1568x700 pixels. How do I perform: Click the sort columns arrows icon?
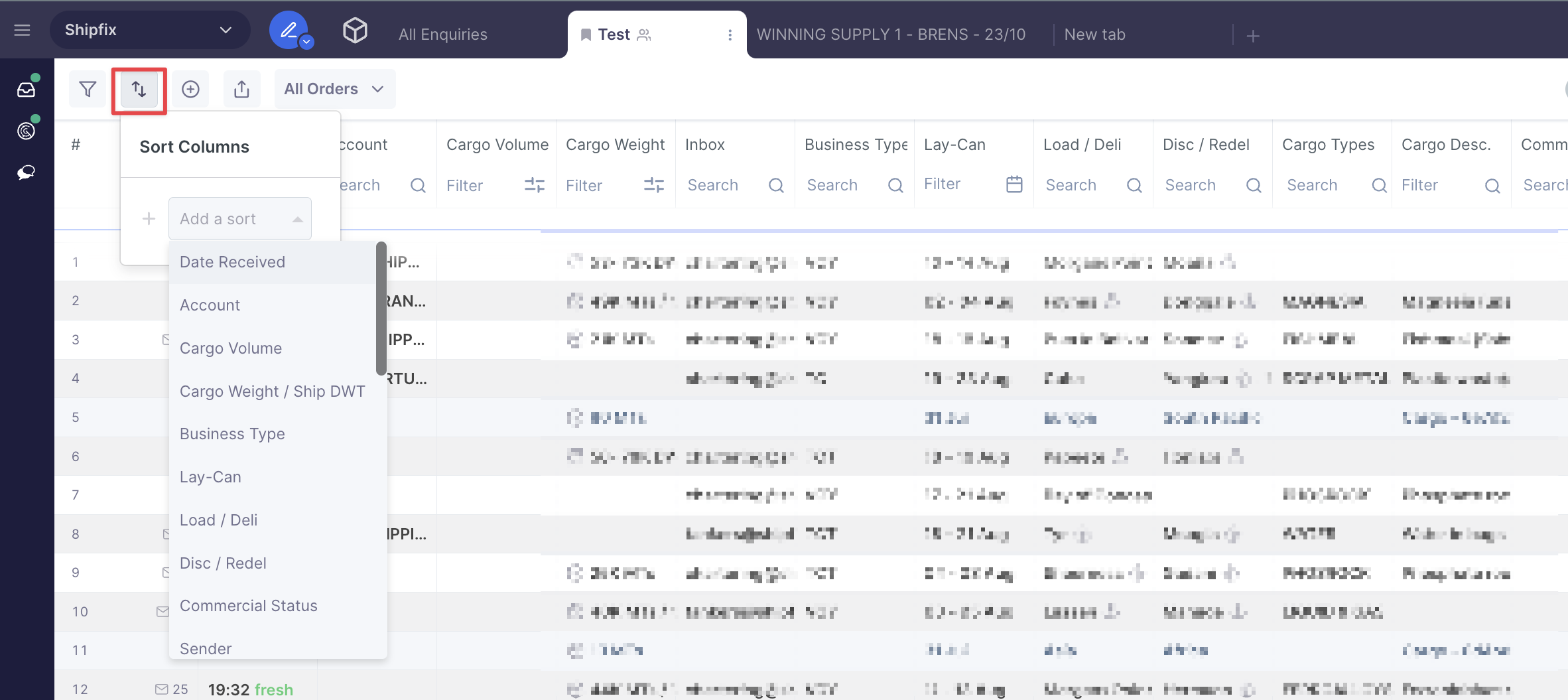tap(139, 89)
